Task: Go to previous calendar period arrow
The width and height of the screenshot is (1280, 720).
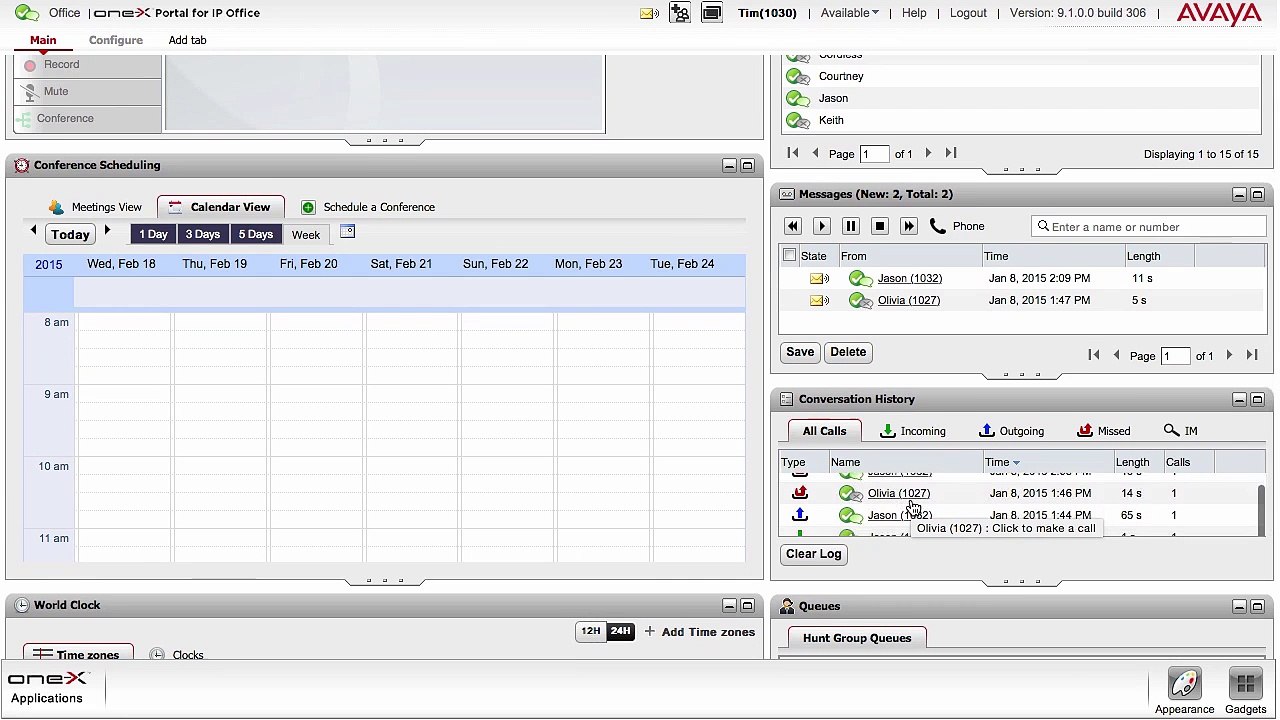Action: tap(33, 231)
